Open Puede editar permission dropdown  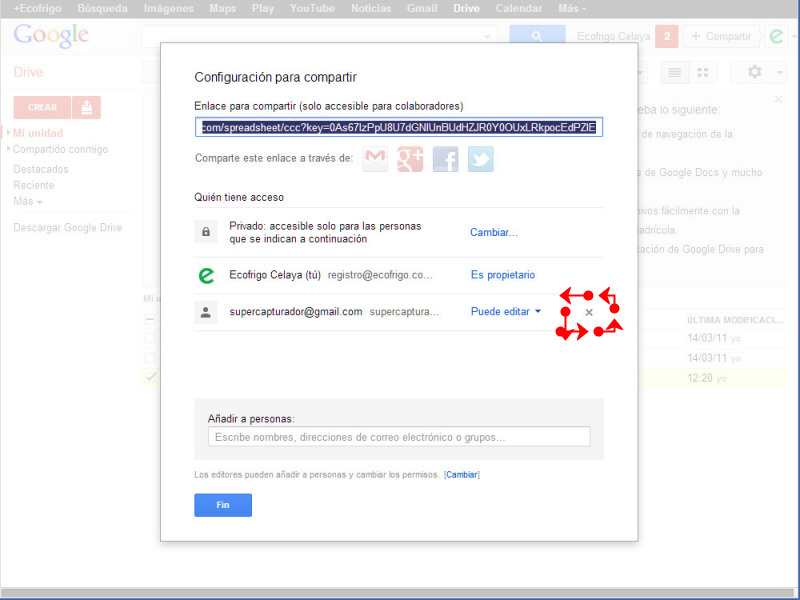point(506,312)
